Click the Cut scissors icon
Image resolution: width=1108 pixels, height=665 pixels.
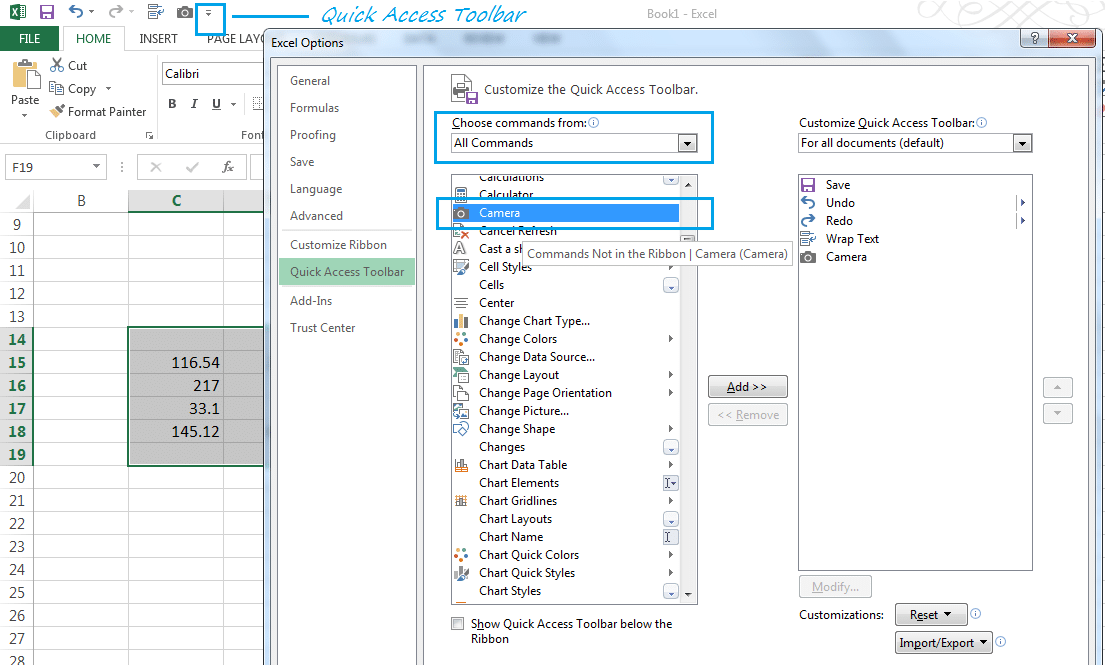(x=57, y=65)
